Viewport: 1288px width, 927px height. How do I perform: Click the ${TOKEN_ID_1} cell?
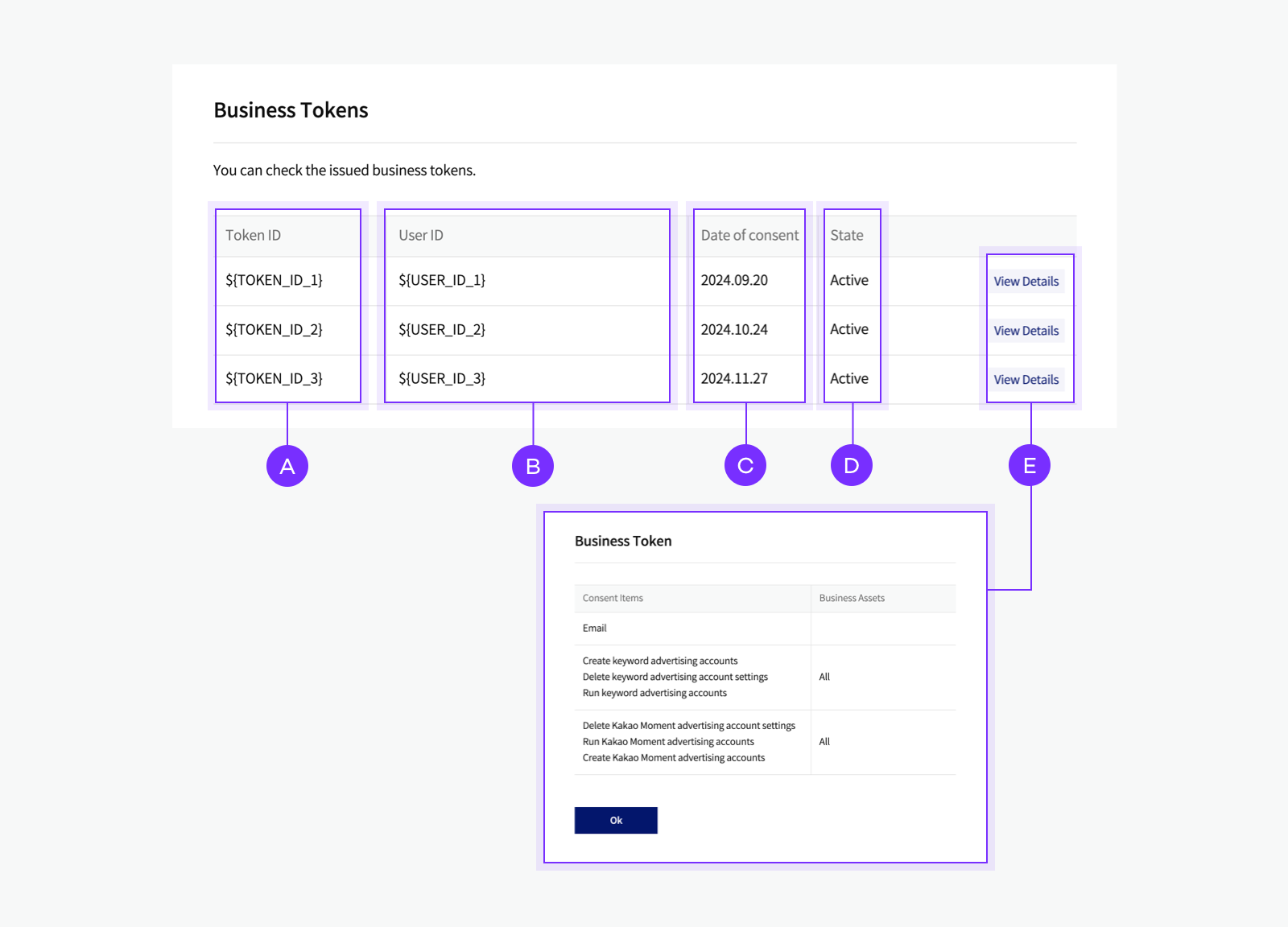click(274, 280)
